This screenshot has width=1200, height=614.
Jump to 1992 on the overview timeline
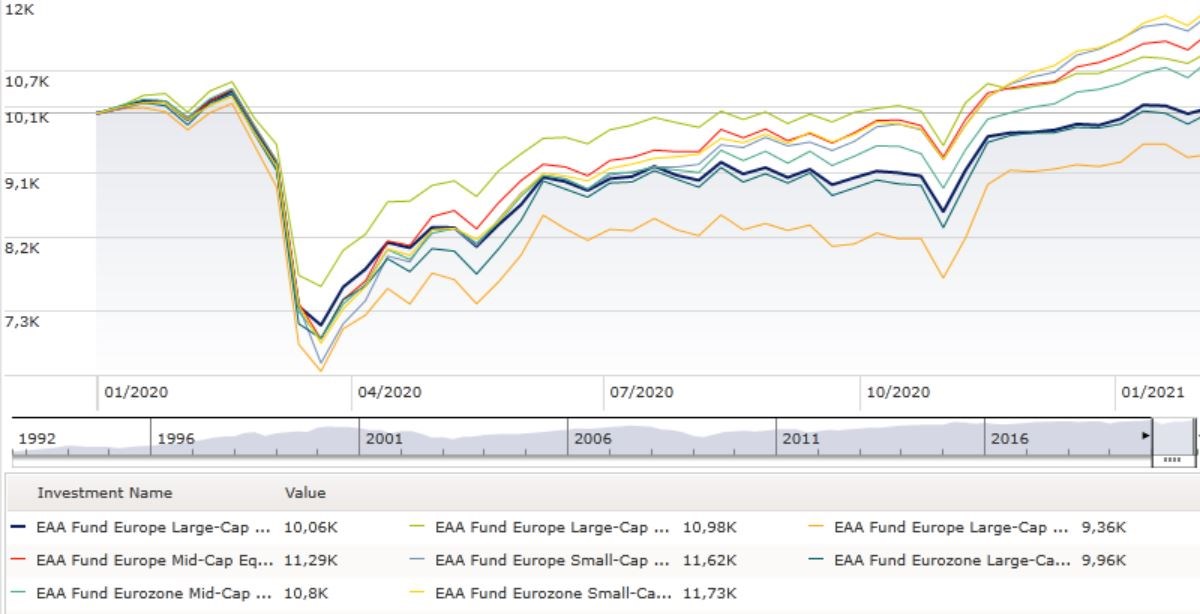[36, 438]
